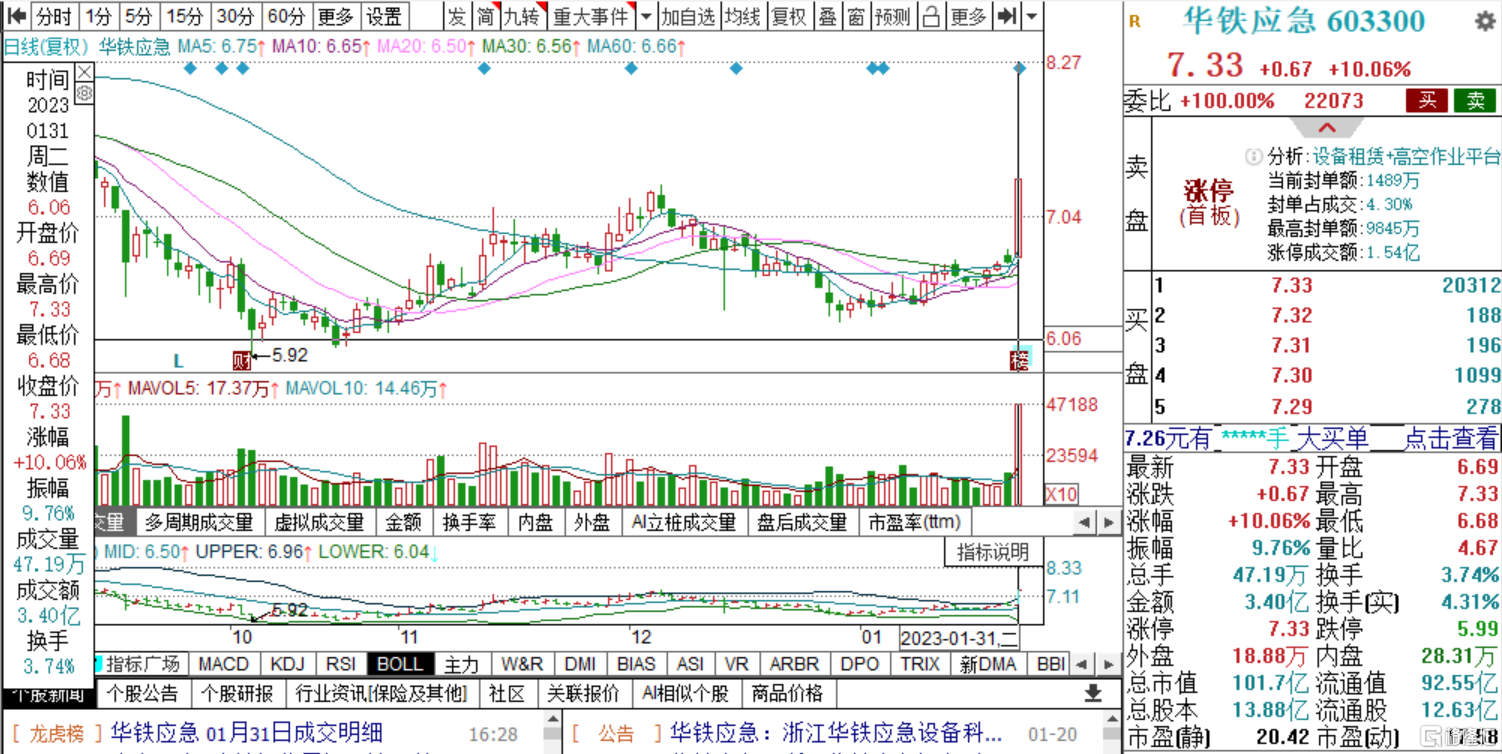Open news 华铁应急 01月31日成交明细
This screenshot has width=1502, height=754.
(x=246, y=733)
